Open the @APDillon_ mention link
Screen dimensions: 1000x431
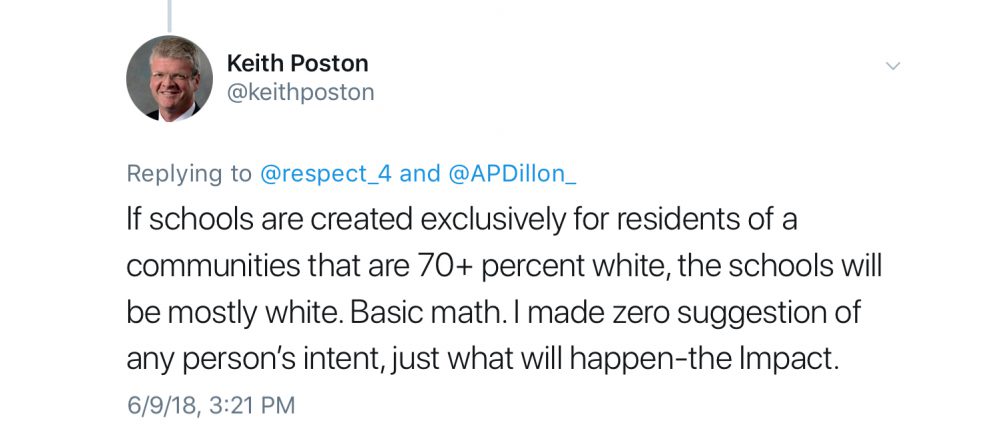coord(512,174)
